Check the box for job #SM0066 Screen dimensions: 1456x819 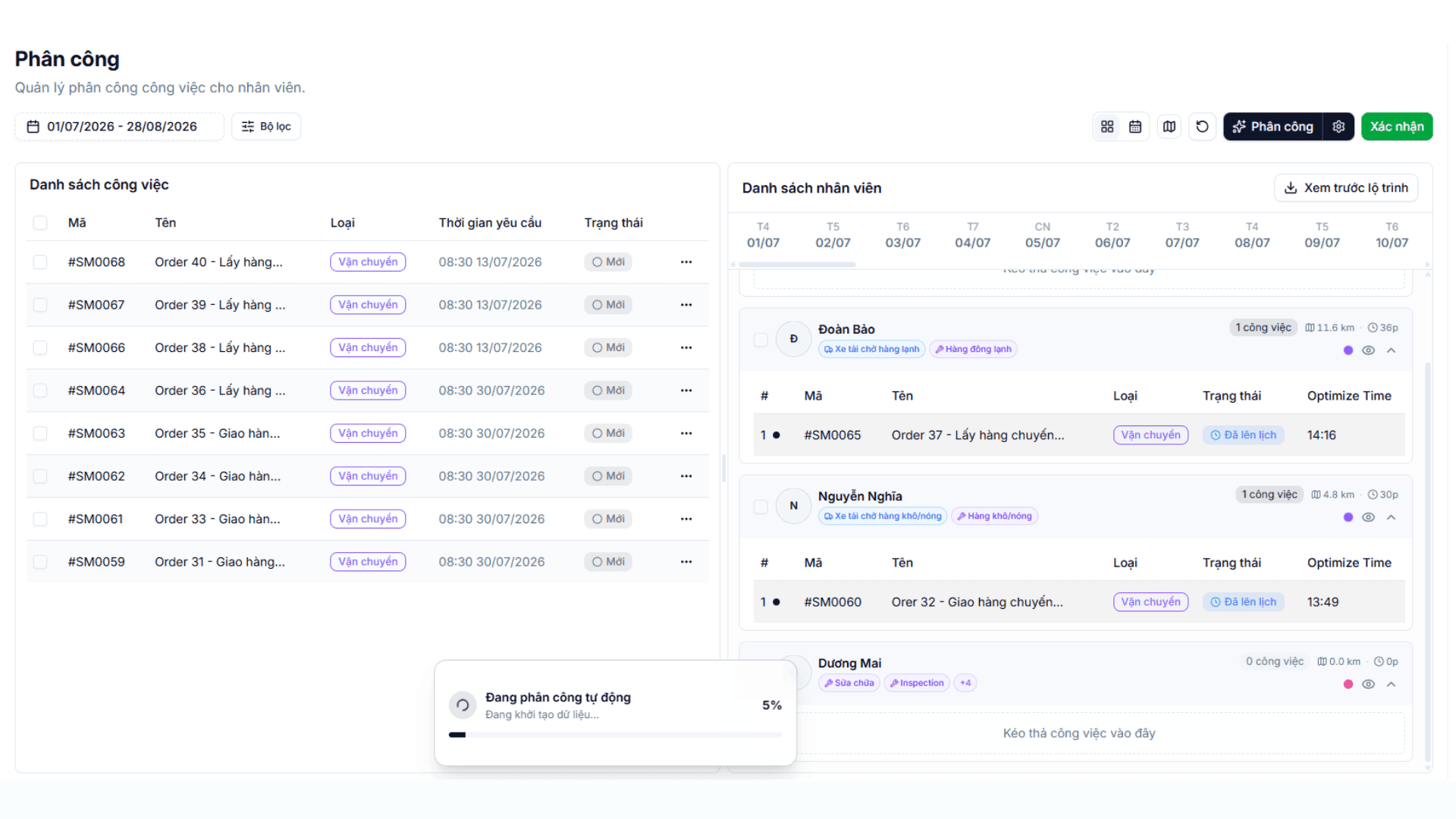point(40,348)
